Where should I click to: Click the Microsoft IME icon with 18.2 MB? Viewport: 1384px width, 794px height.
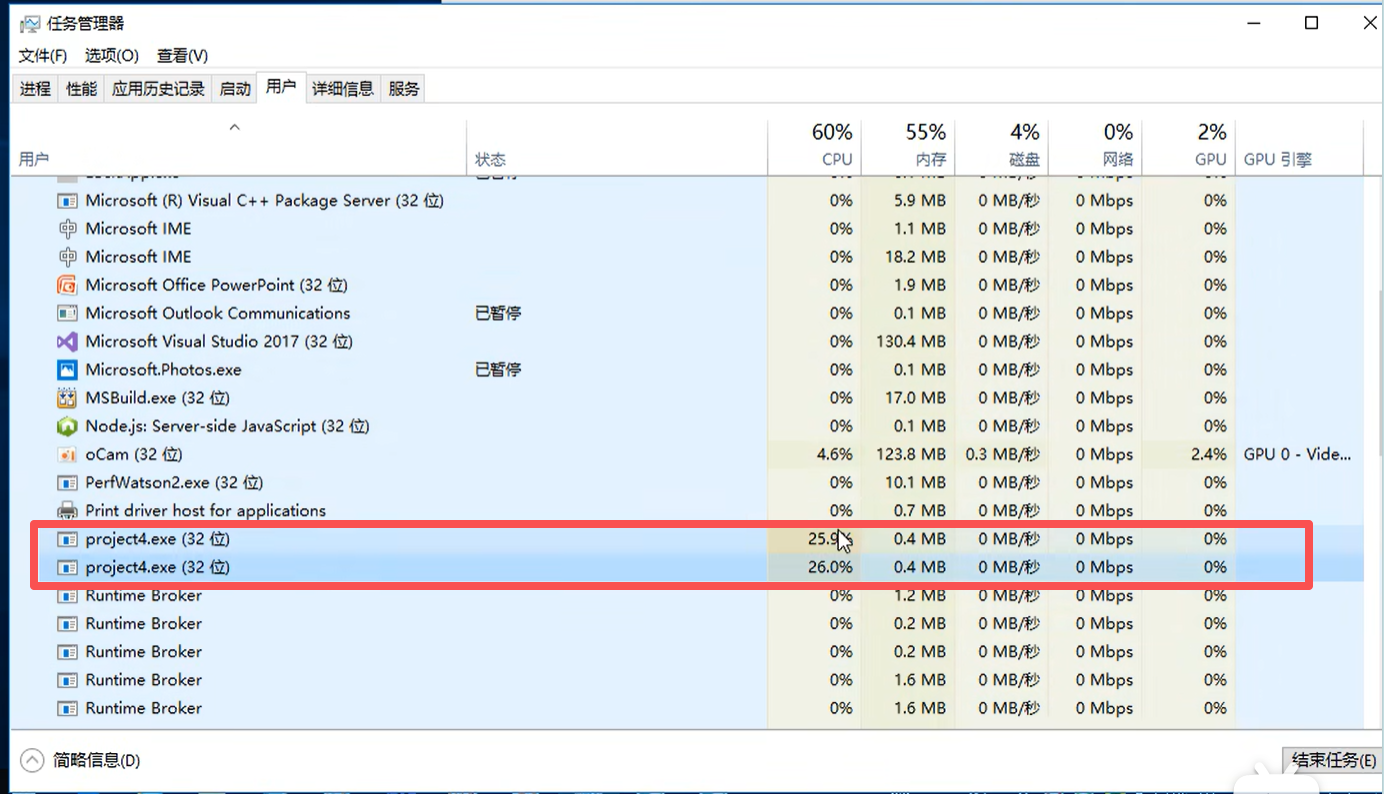[67, 257]
